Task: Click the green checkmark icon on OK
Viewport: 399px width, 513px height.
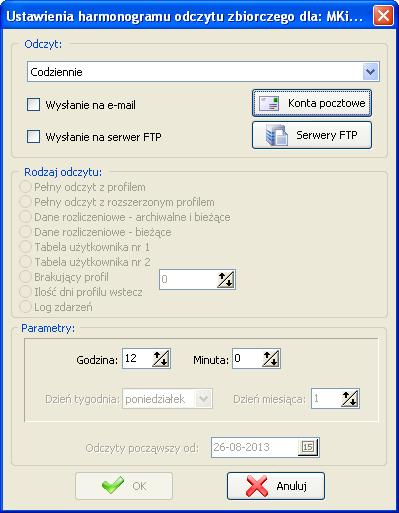Action: tap(113, 485)
